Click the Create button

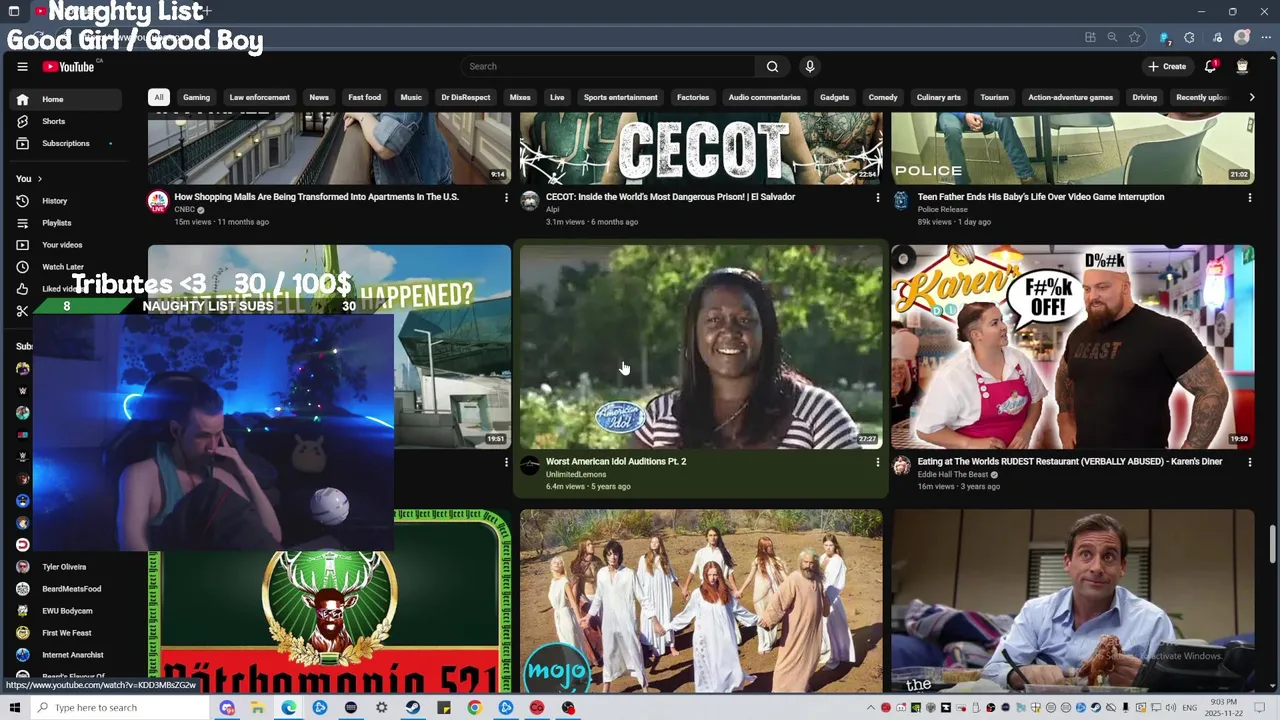(x=1167, y=67)
